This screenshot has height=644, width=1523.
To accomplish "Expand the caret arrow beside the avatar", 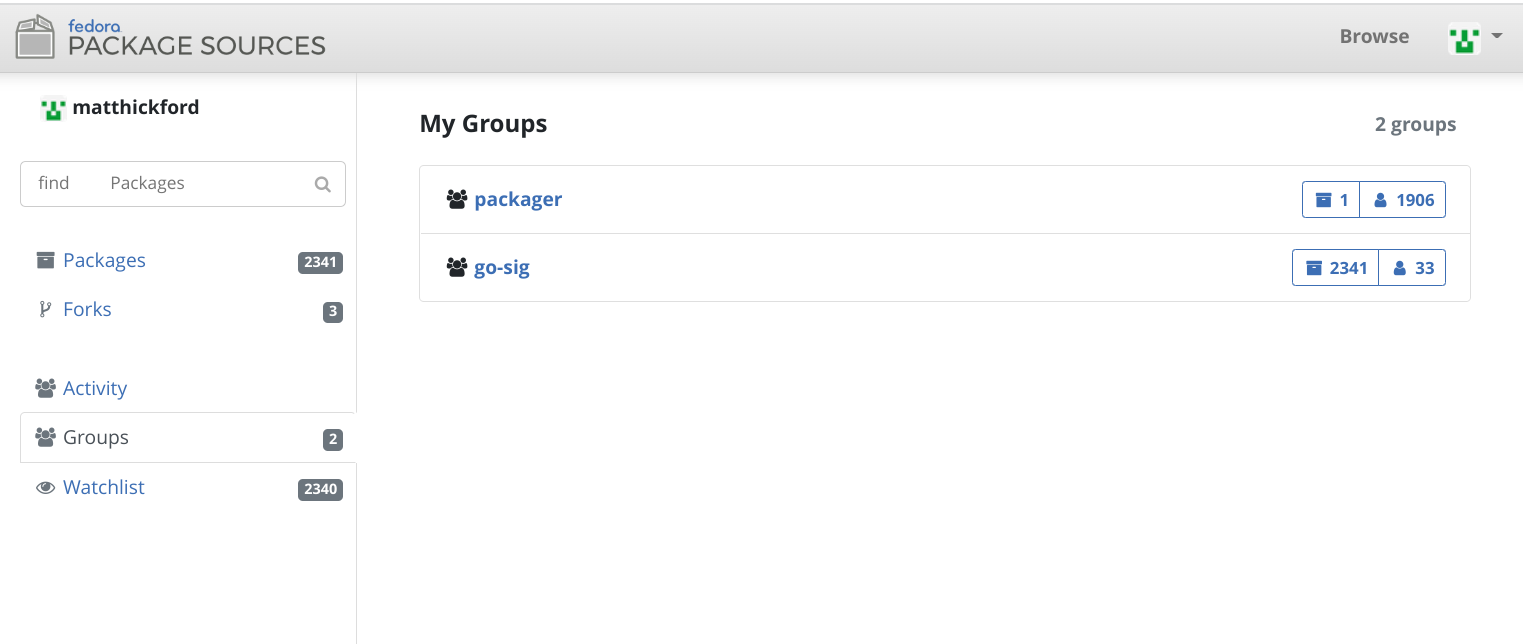I will click(x=1497, y=36).
